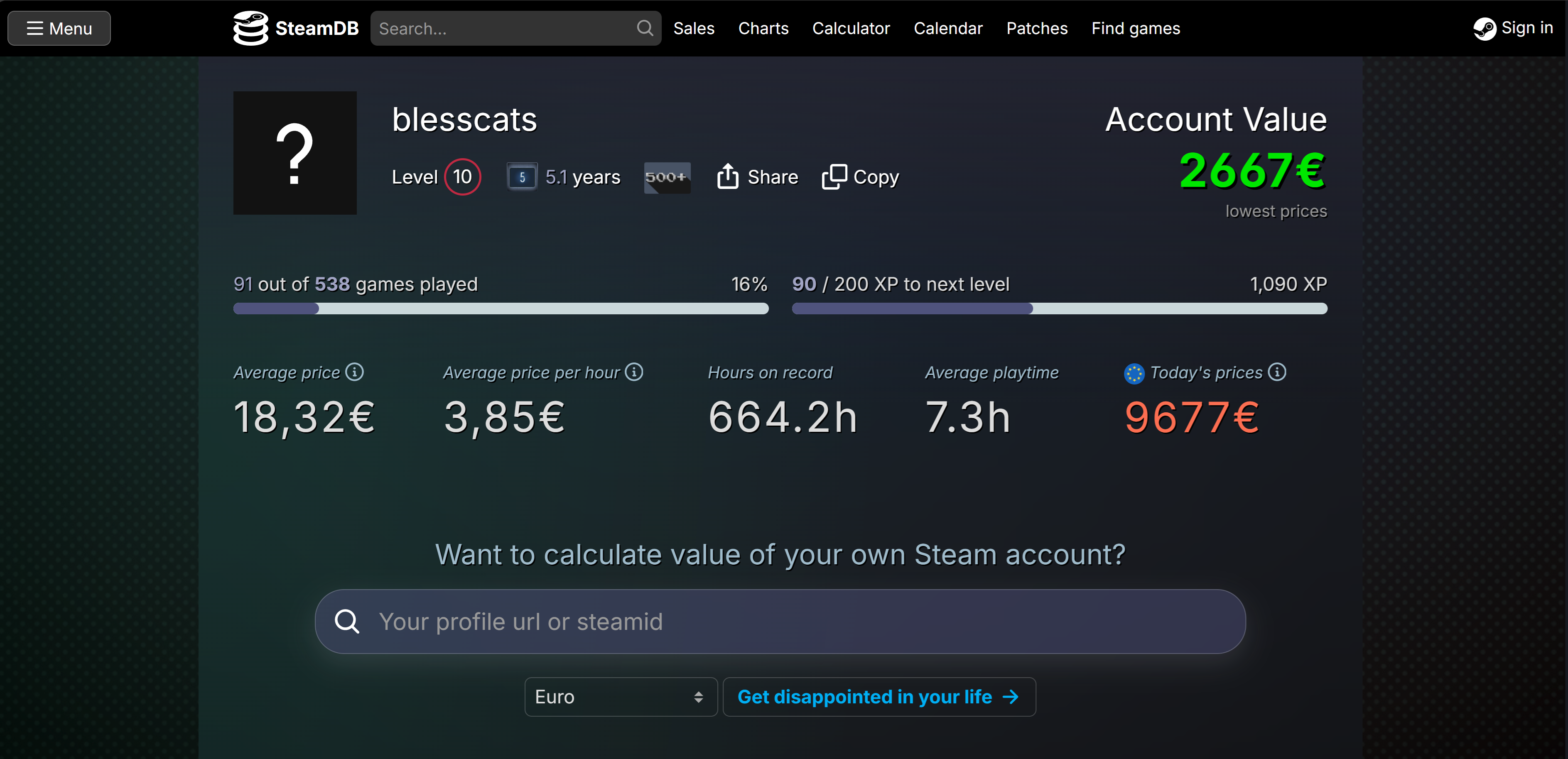Click the 1,090 XP value
This screenshot has height=759, width=1568.
click(x=1288, y=284)
